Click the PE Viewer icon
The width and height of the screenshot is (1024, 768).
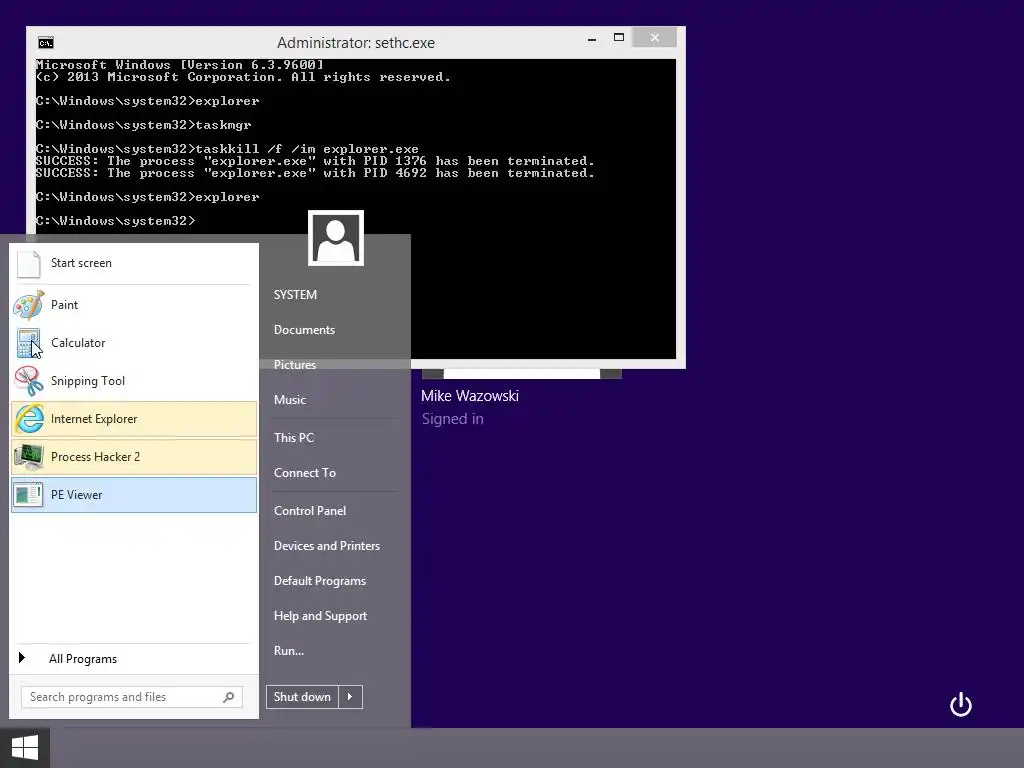(x=29, y=494)
